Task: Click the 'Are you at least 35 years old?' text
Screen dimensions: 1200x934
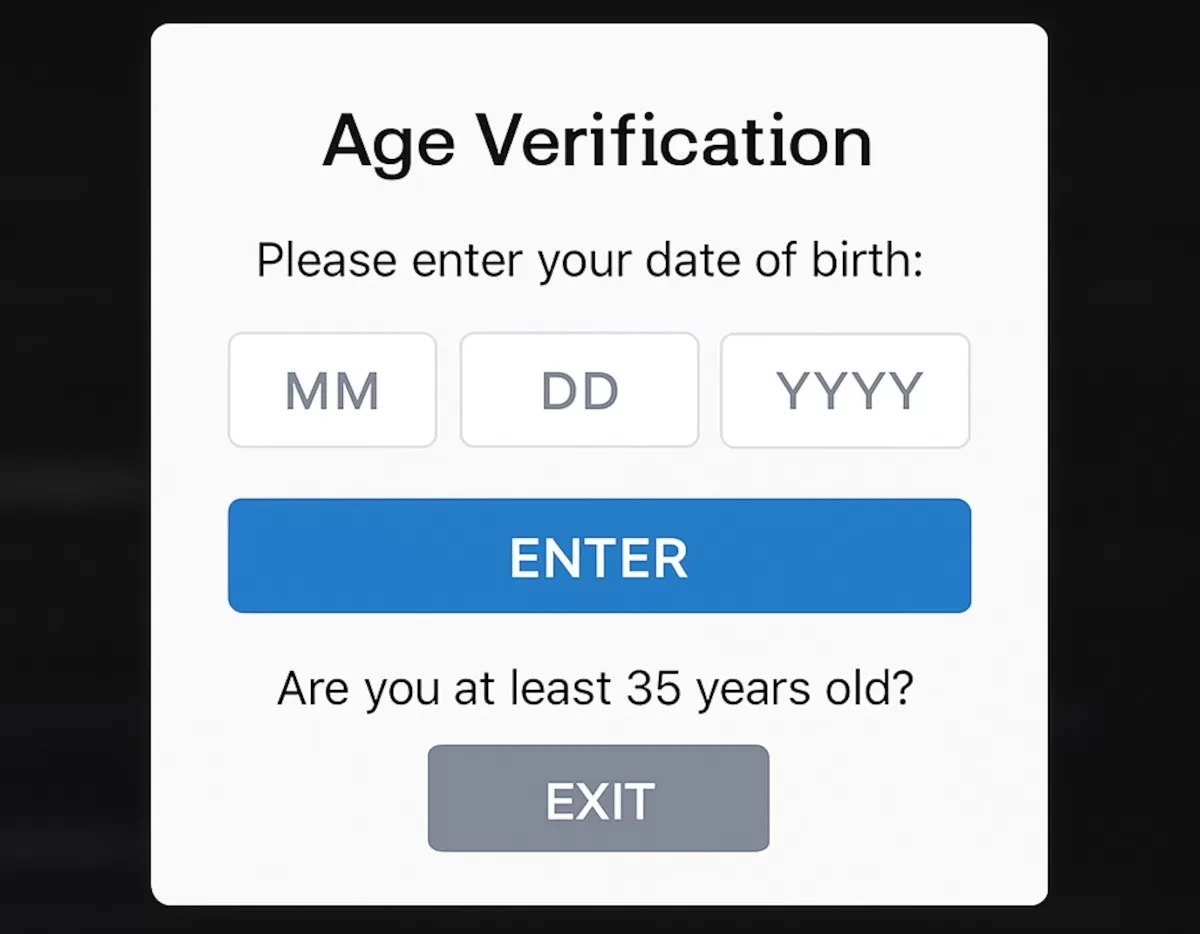Action: pyautogui.click(x=596, y=689)
